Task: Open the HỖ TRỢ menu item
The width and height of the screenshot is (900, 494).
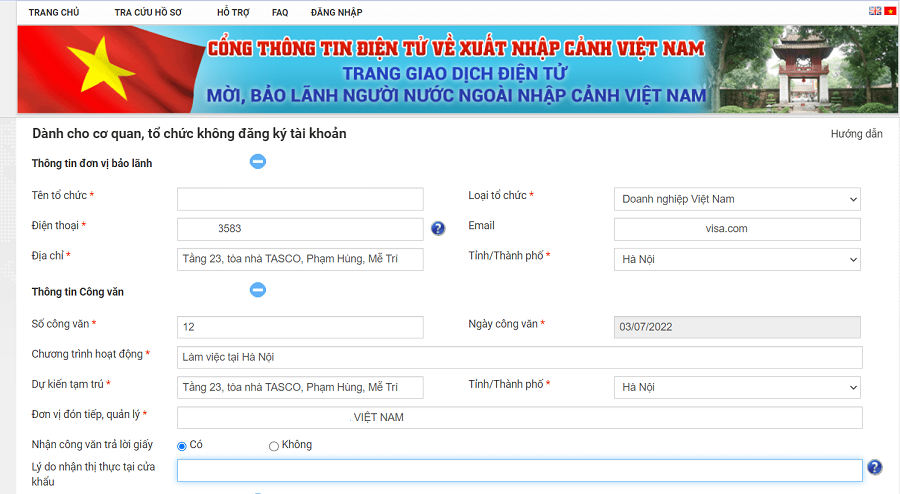Action: pos(233,13)
